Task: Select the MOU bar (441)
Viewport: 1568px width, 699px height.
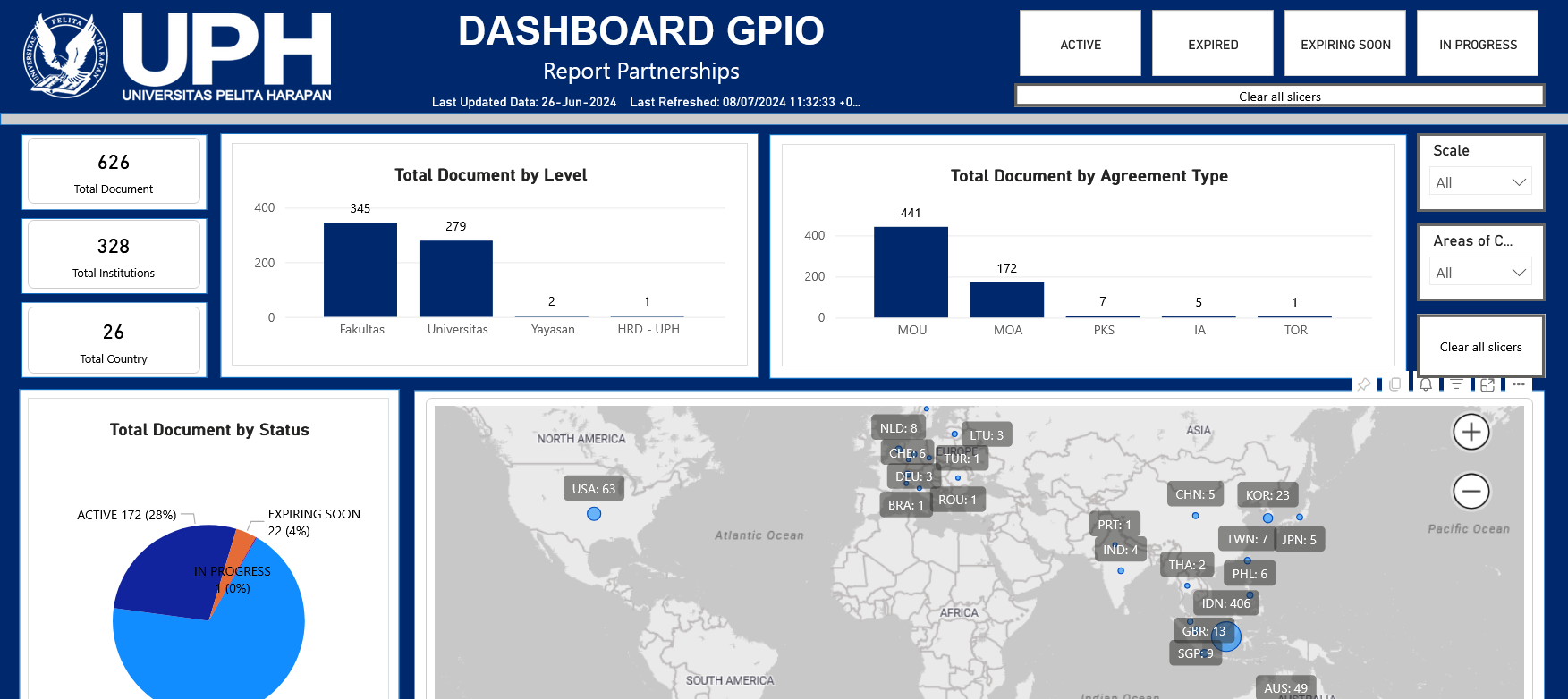Action: tap(911, 273)
